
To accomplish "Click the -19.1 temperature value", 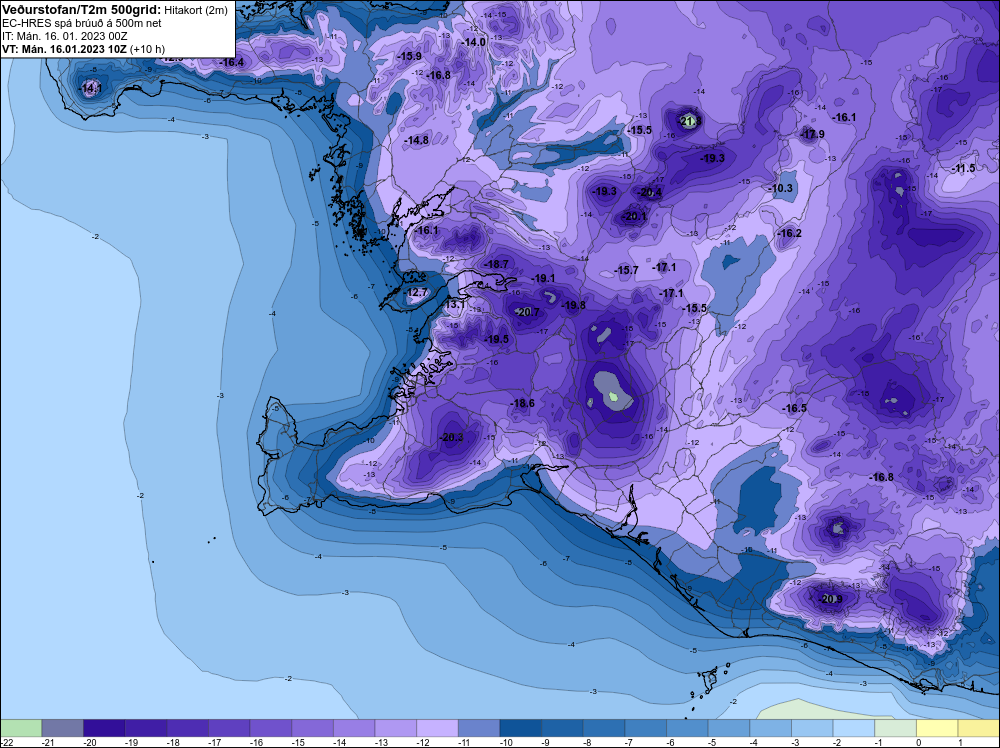I will [543, 279].
